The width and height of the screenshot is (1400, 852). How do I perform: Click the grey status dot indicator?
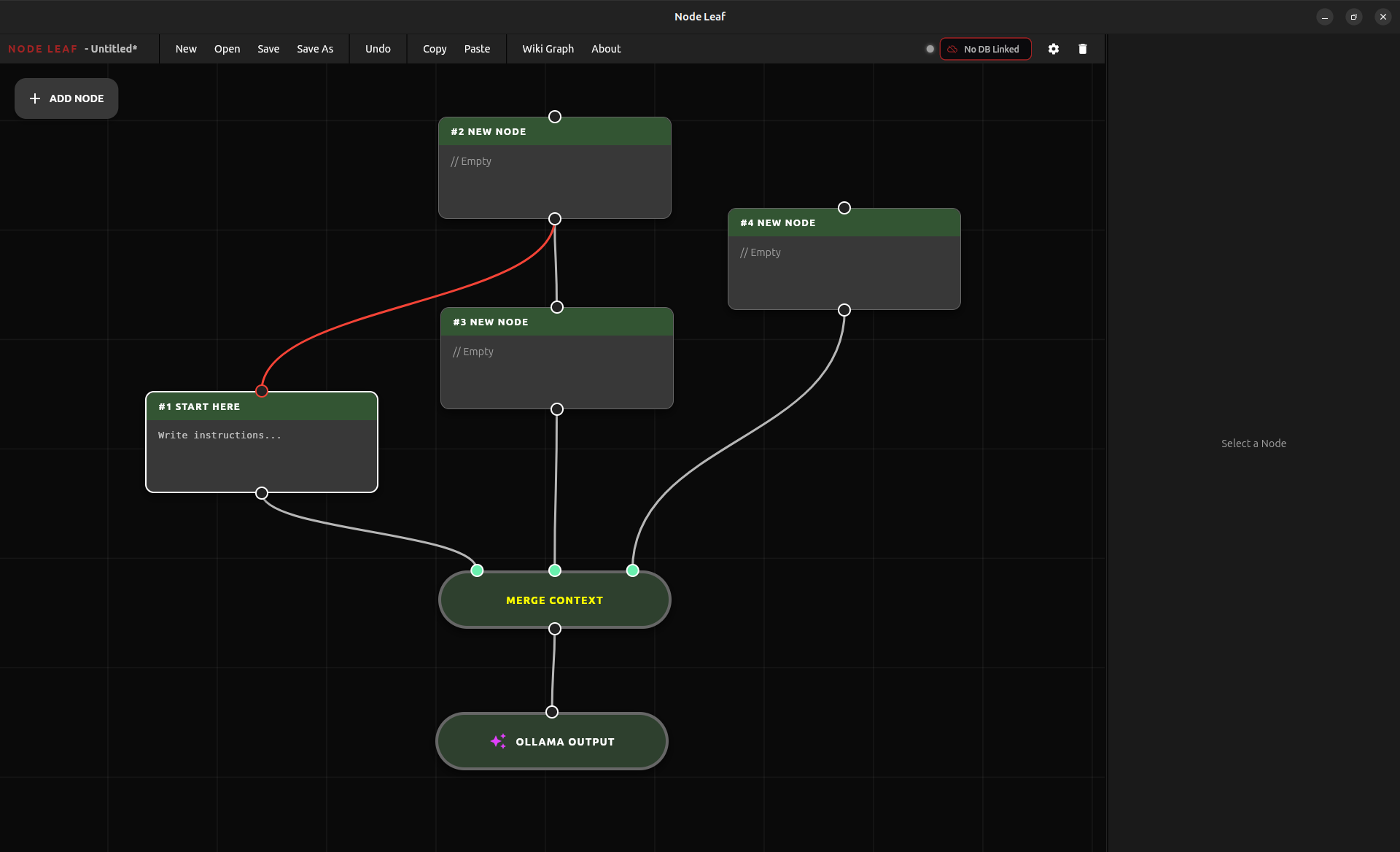coord(930,49)
